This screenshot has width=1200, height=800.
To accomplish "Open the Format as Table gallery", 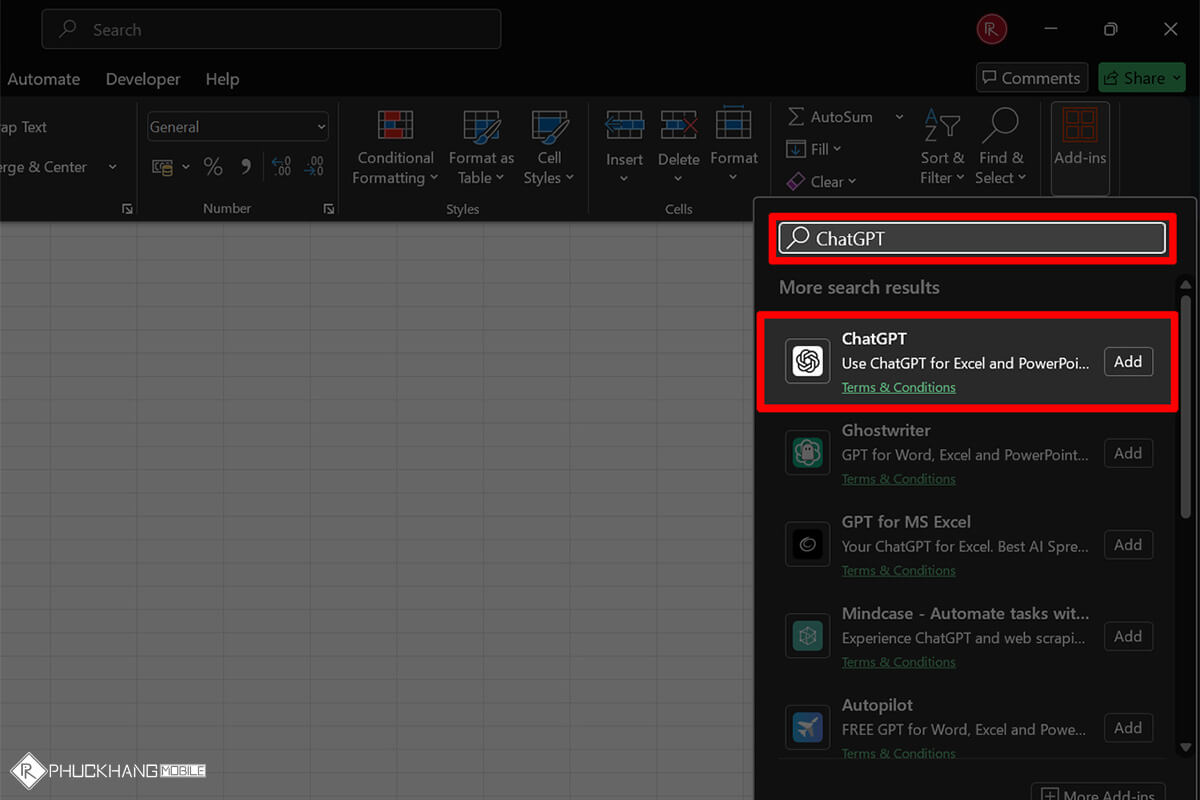I will pos(481,149).
